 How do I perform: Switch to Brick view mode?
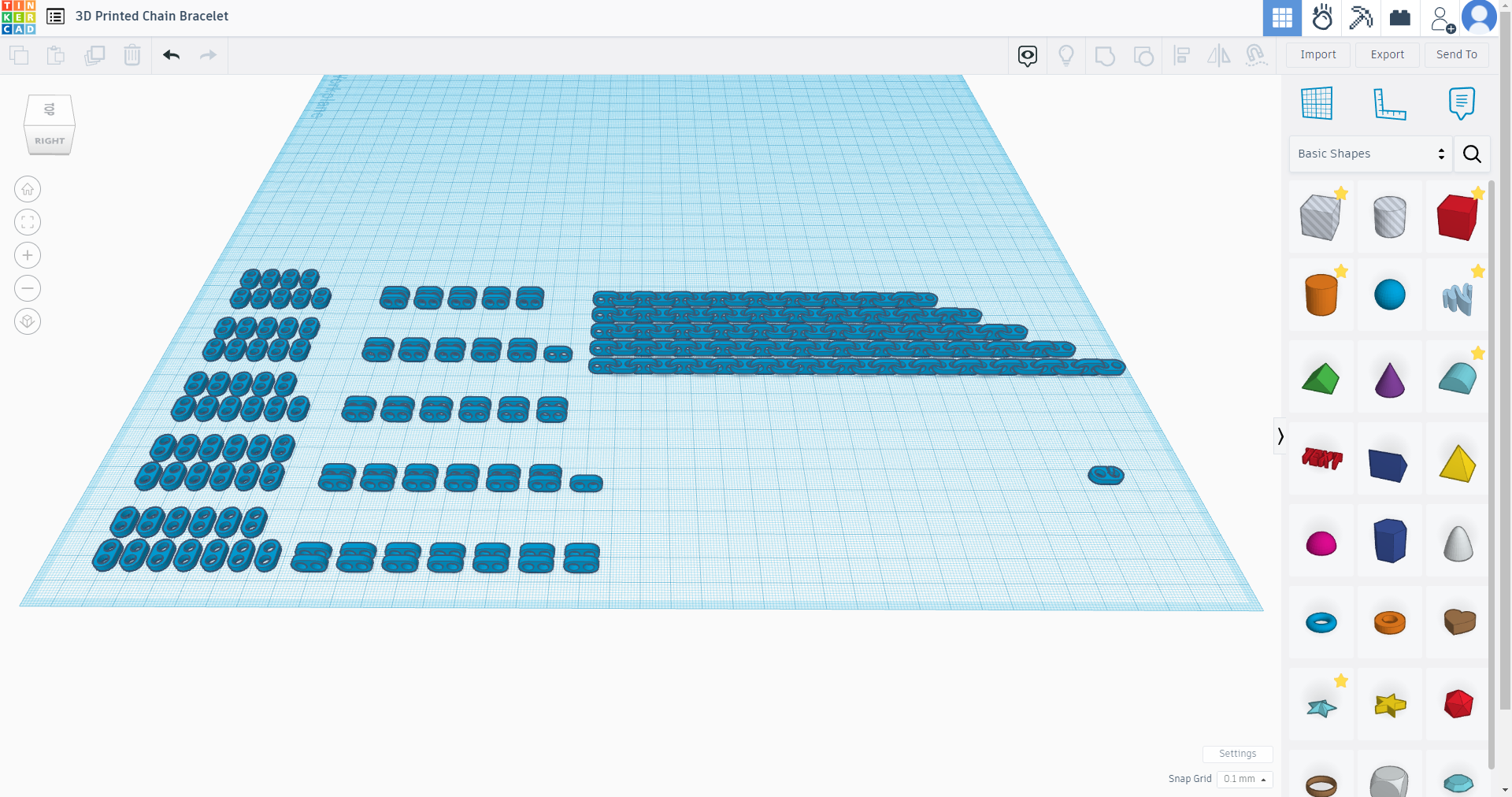(x=1400, y=17)
